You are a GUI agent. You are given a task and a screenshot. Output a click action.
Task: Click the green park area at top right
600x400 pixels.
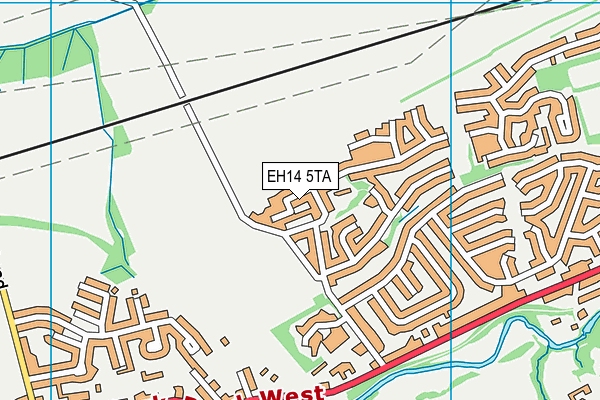(553, 80)
